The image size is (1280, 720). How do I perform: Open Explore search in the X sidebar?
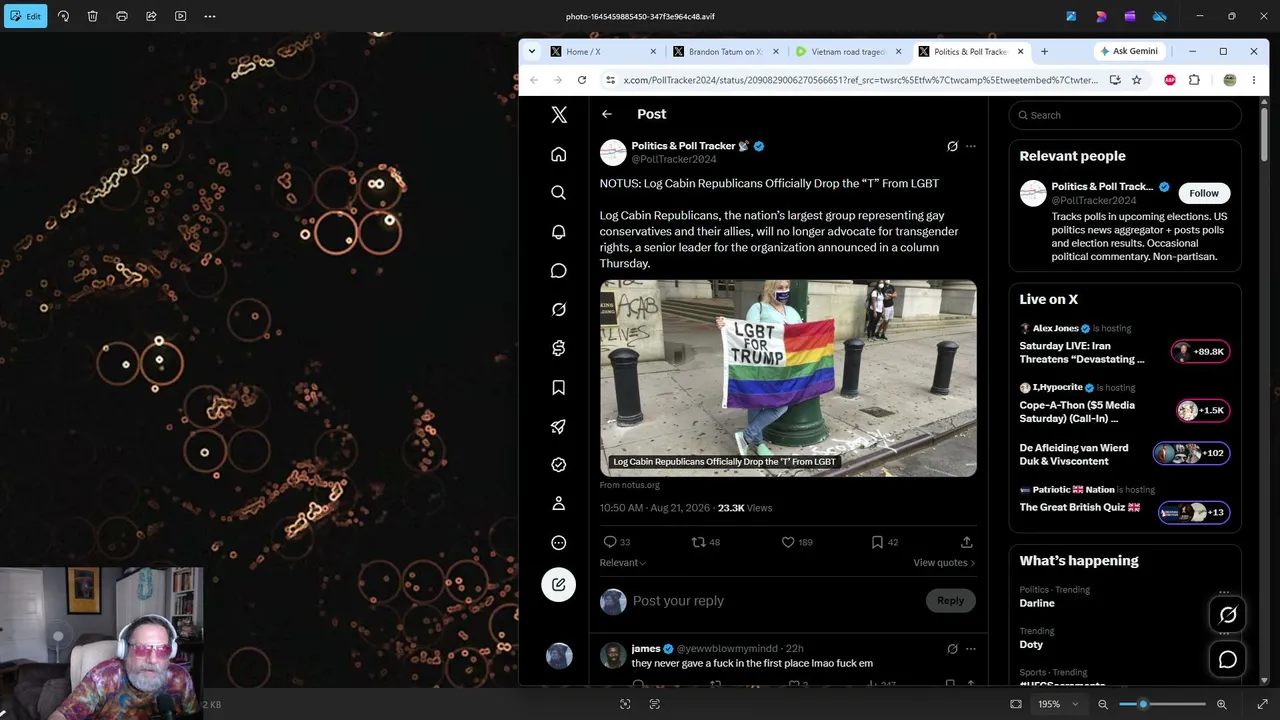click(x=559, y=193)
